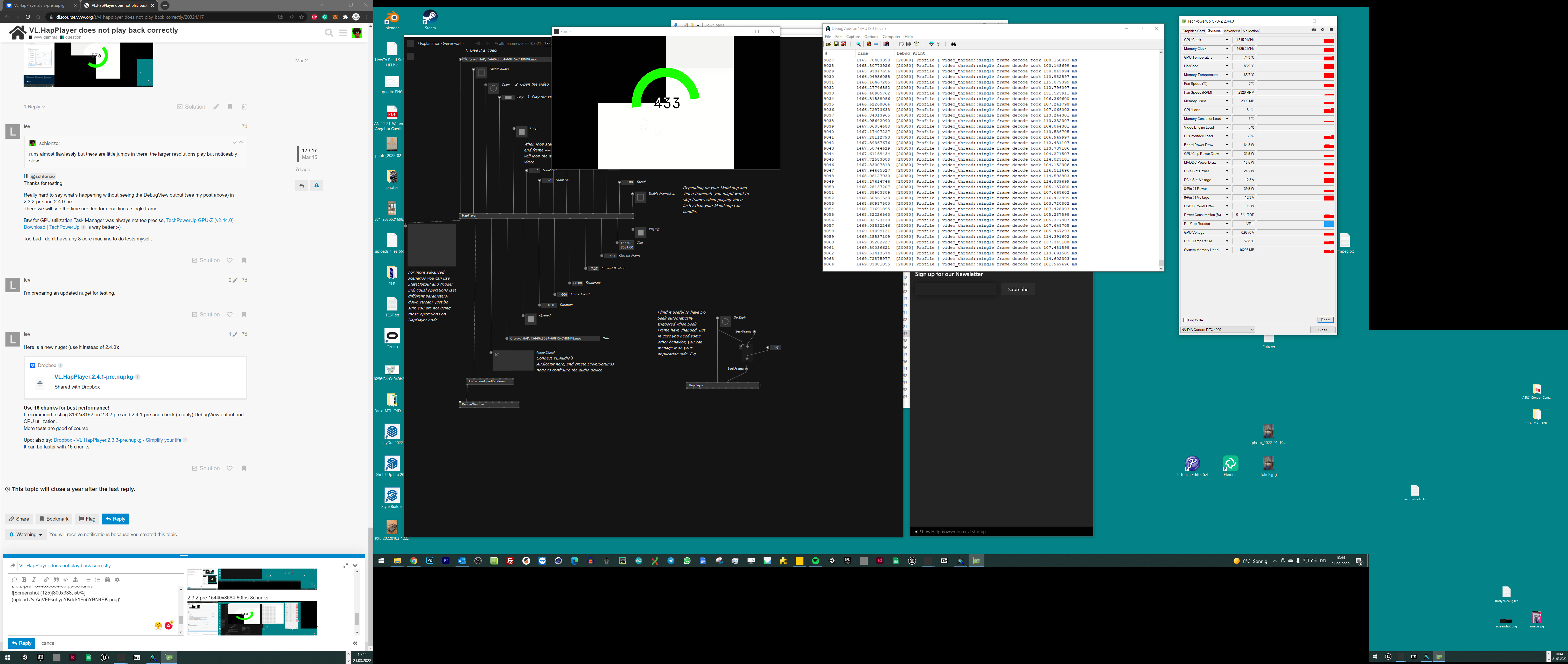
Task: Take GPU-Z screenshot with camera icon
Action: [1314, 30]
